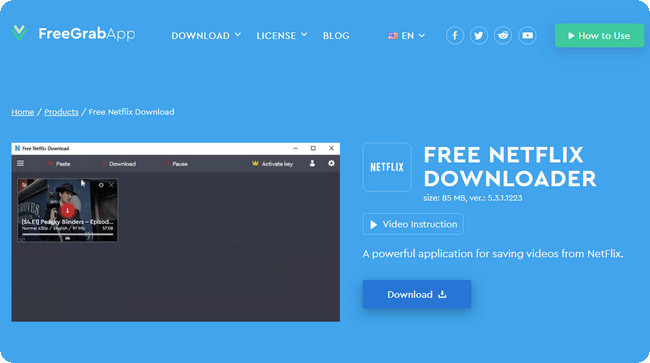Click Paste in the app toolbar
650x363 pixels.
59,164
